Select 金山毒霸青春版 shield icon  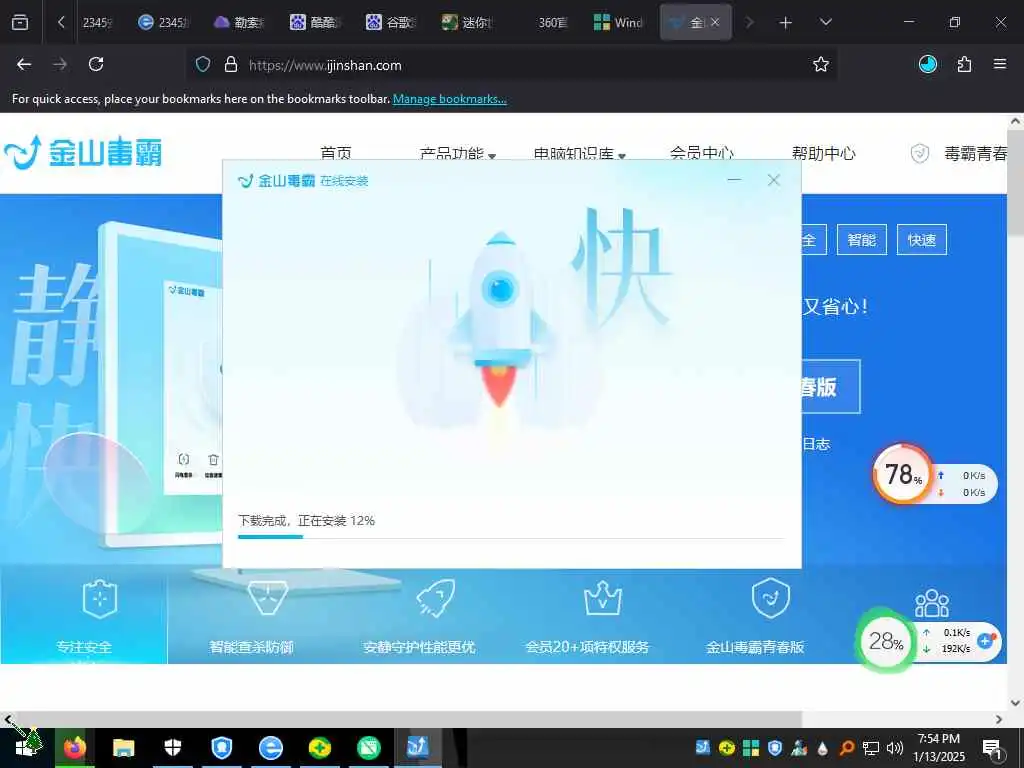point(771,598)
